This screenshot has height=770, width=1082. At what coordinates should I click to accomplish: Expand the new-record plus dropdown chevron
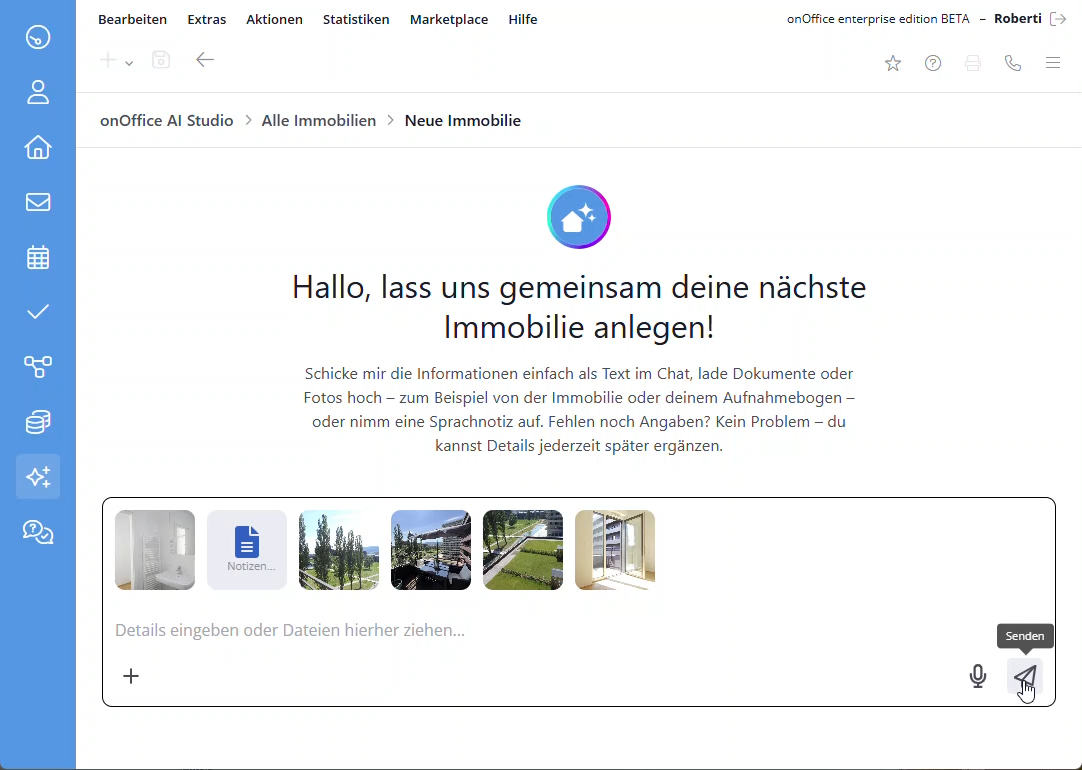128,63
